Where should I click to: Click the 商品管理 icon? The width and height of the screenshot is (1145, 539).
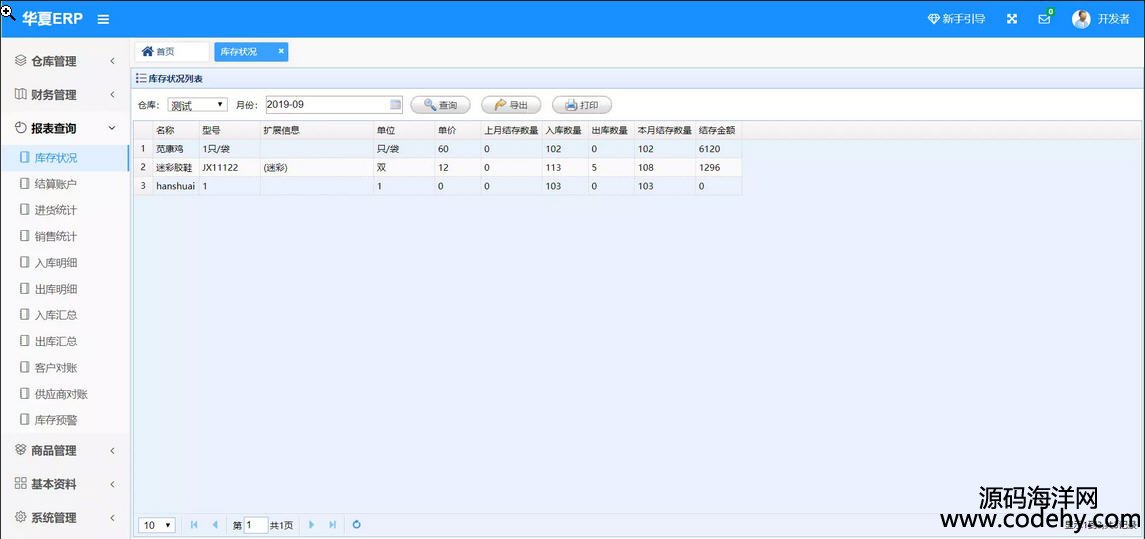click(x=20, y=450)
